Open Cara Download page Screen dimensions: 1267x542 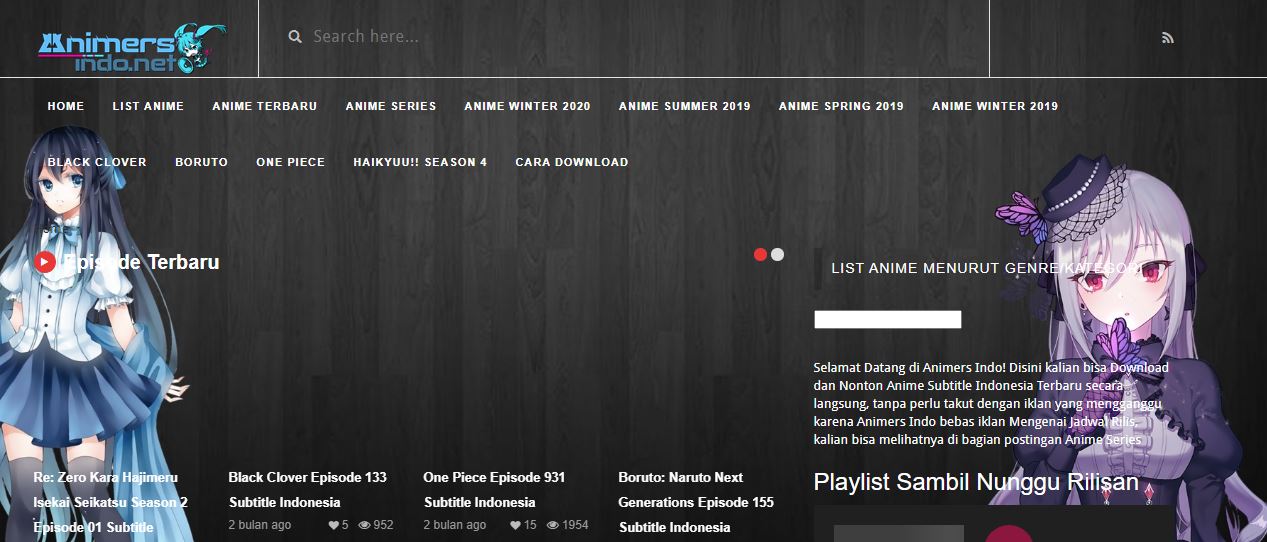point(572,162)
